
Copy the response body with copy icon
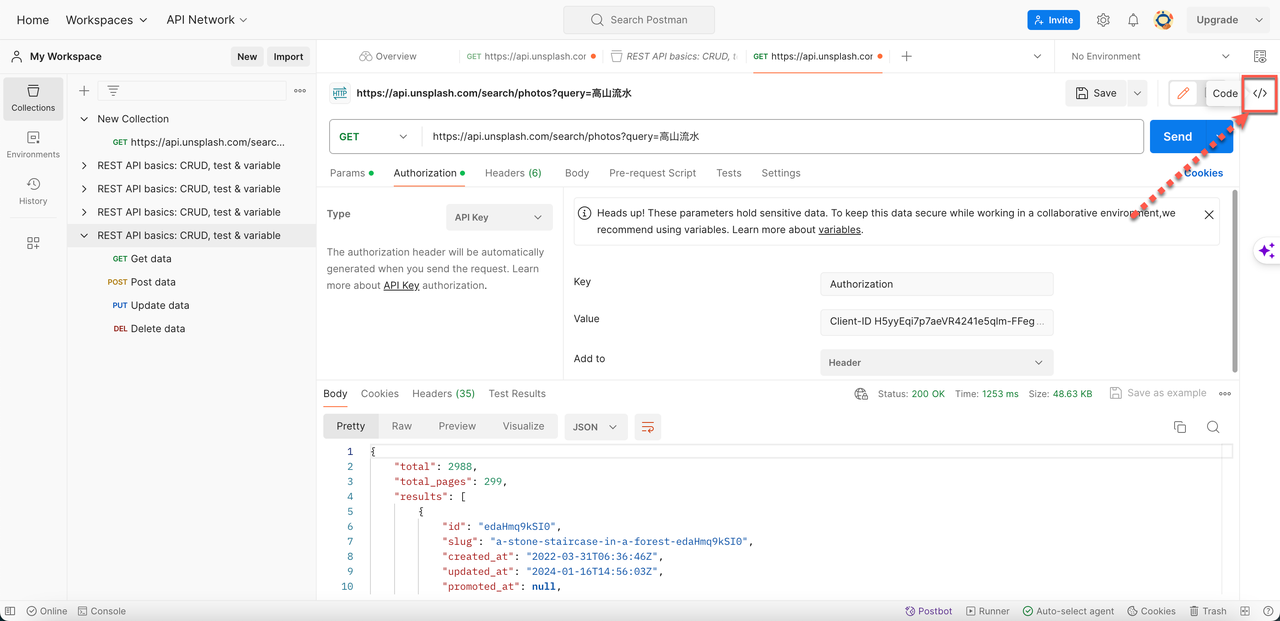1180,427
